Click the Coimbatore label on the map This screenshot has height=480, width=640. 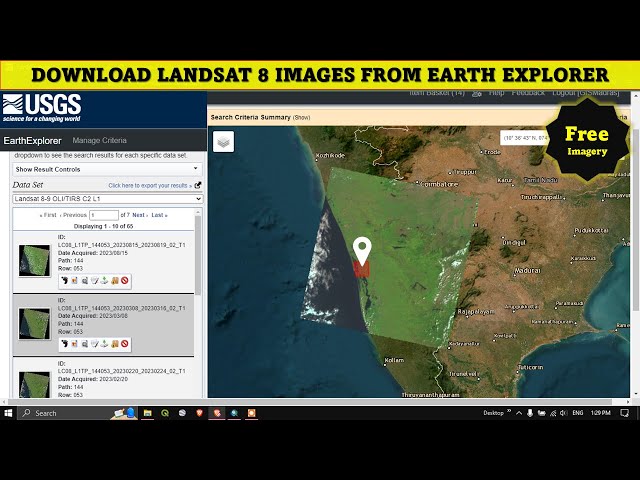(x=440, y=184)
